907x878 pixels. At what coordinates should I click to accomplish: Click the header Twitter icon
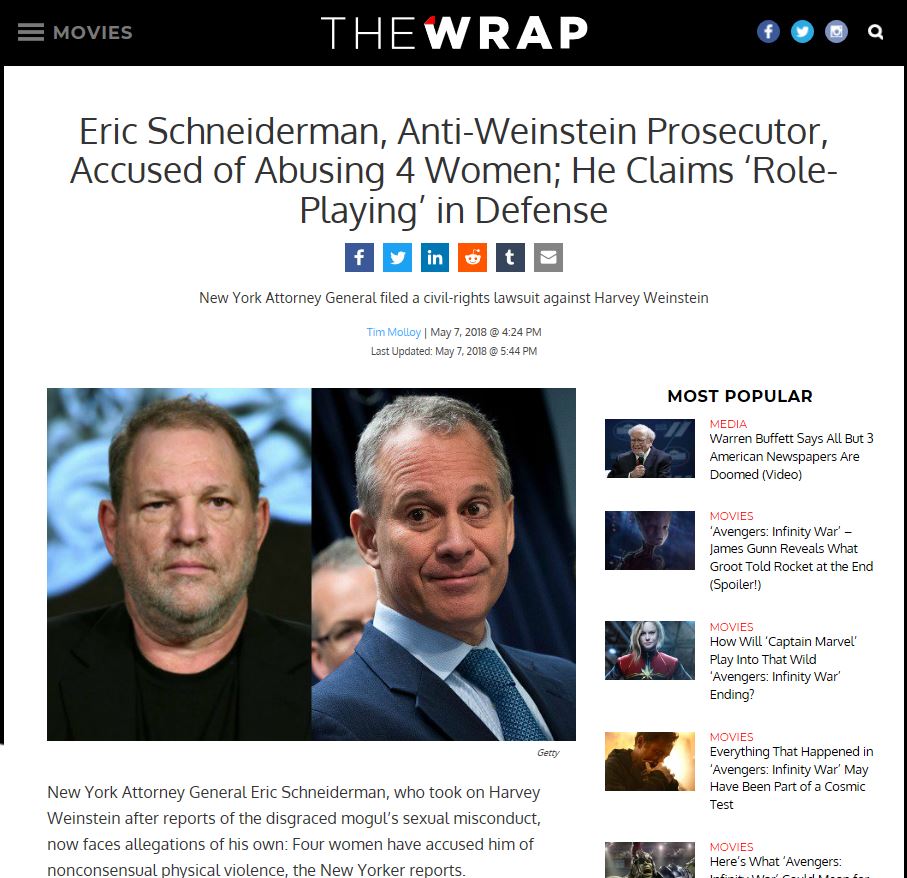(x=802, y=31)
